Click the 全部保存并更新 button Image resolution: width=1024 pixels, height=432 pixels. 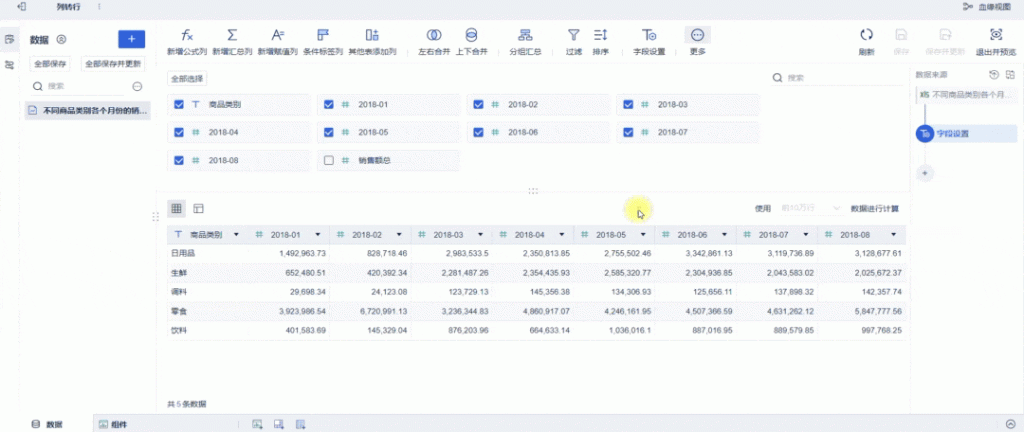(113, 63)
